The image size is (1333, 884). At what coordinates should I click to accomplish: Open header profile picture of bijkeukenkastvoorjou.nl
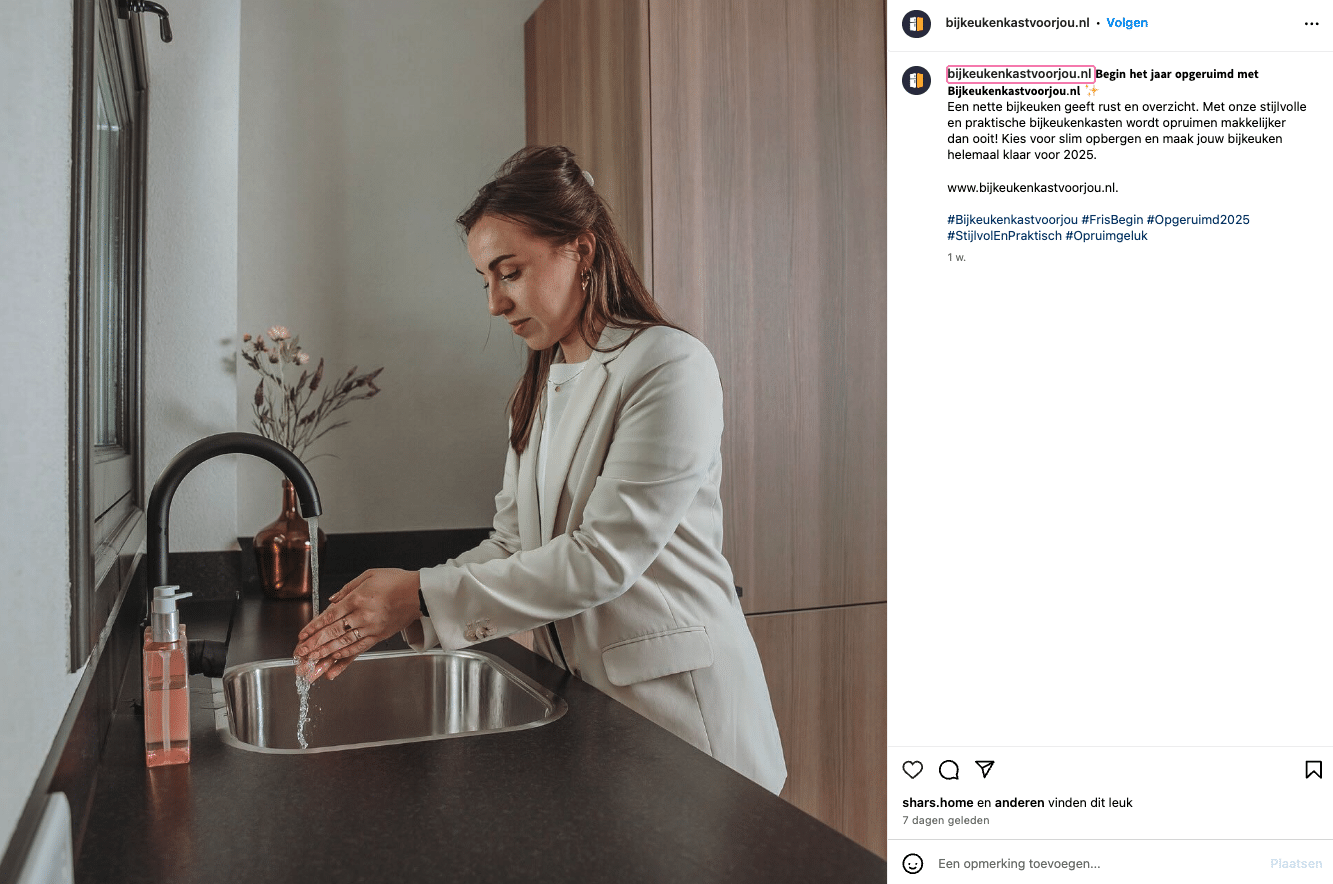[x=916, y=24]
